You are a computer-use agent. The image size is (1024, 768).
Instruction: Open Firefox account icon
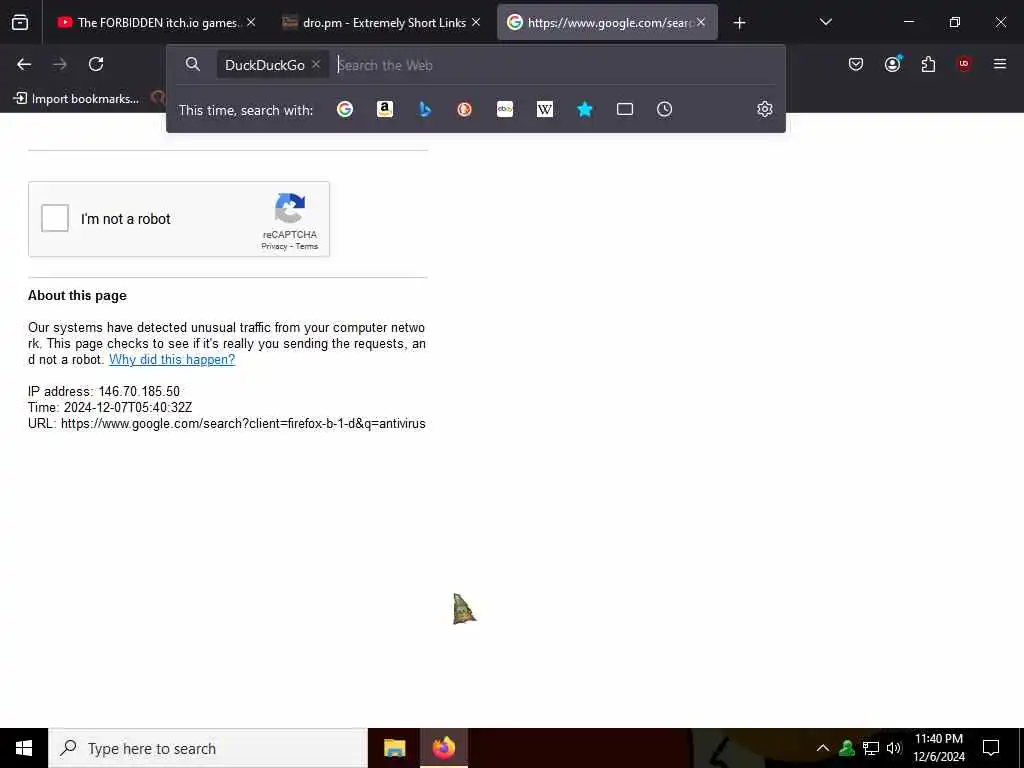click(x=893, y=63)
